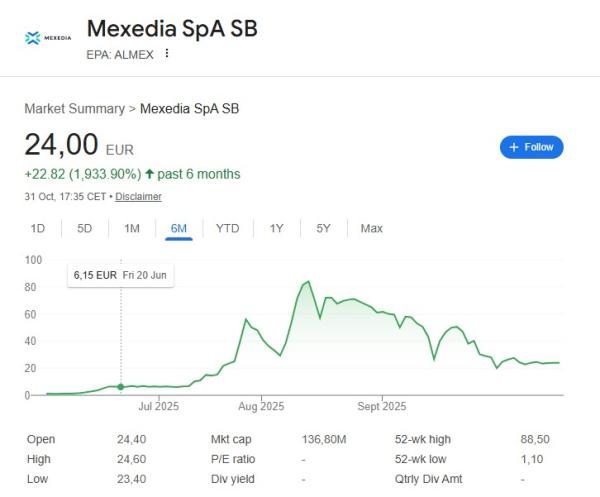The width and height of the screenshot is (600, 497).
Task: View the 1Y price history
Action: point(277,228)
